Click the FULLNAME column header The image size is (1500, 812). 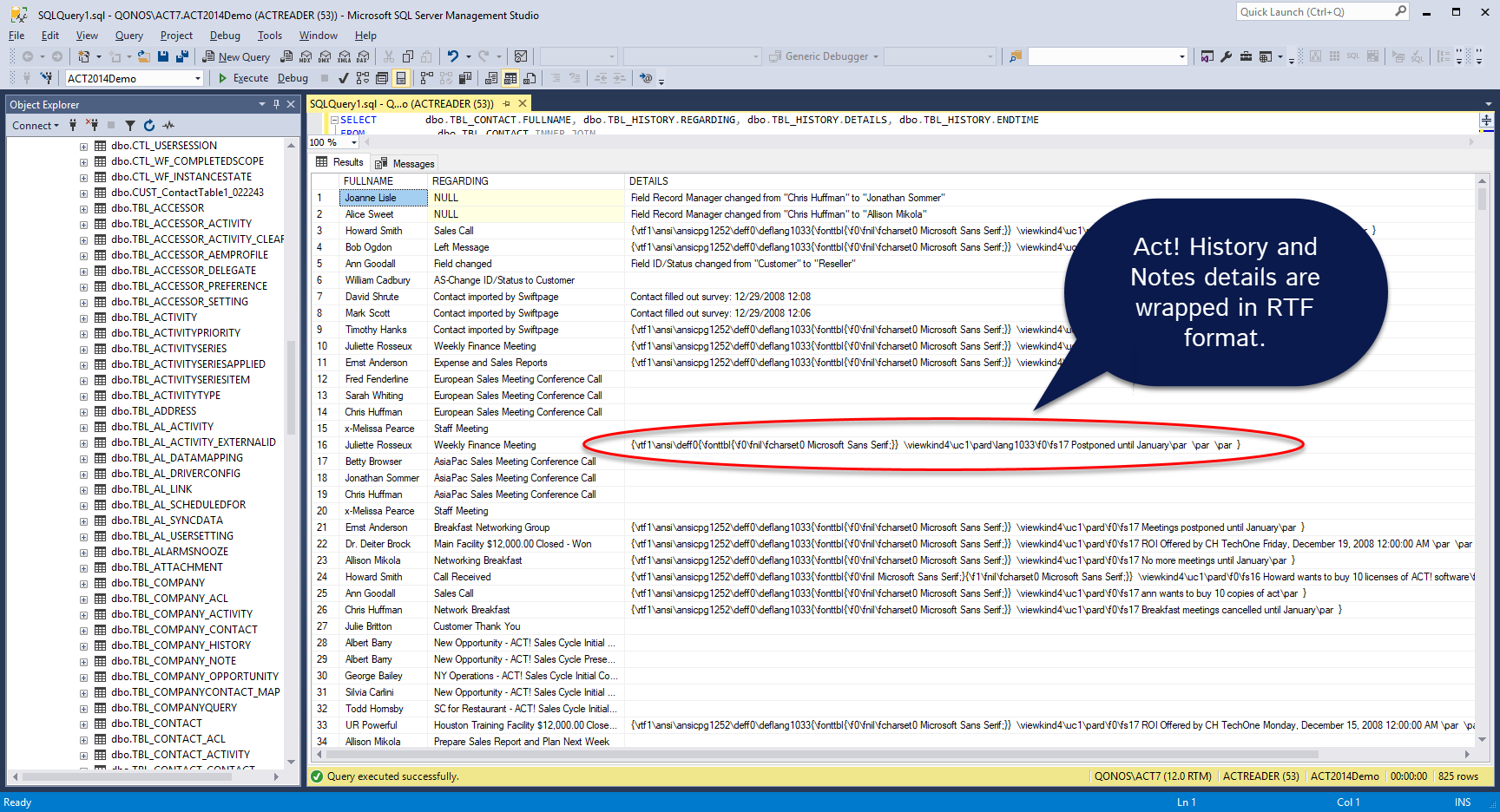click(384, 181)
